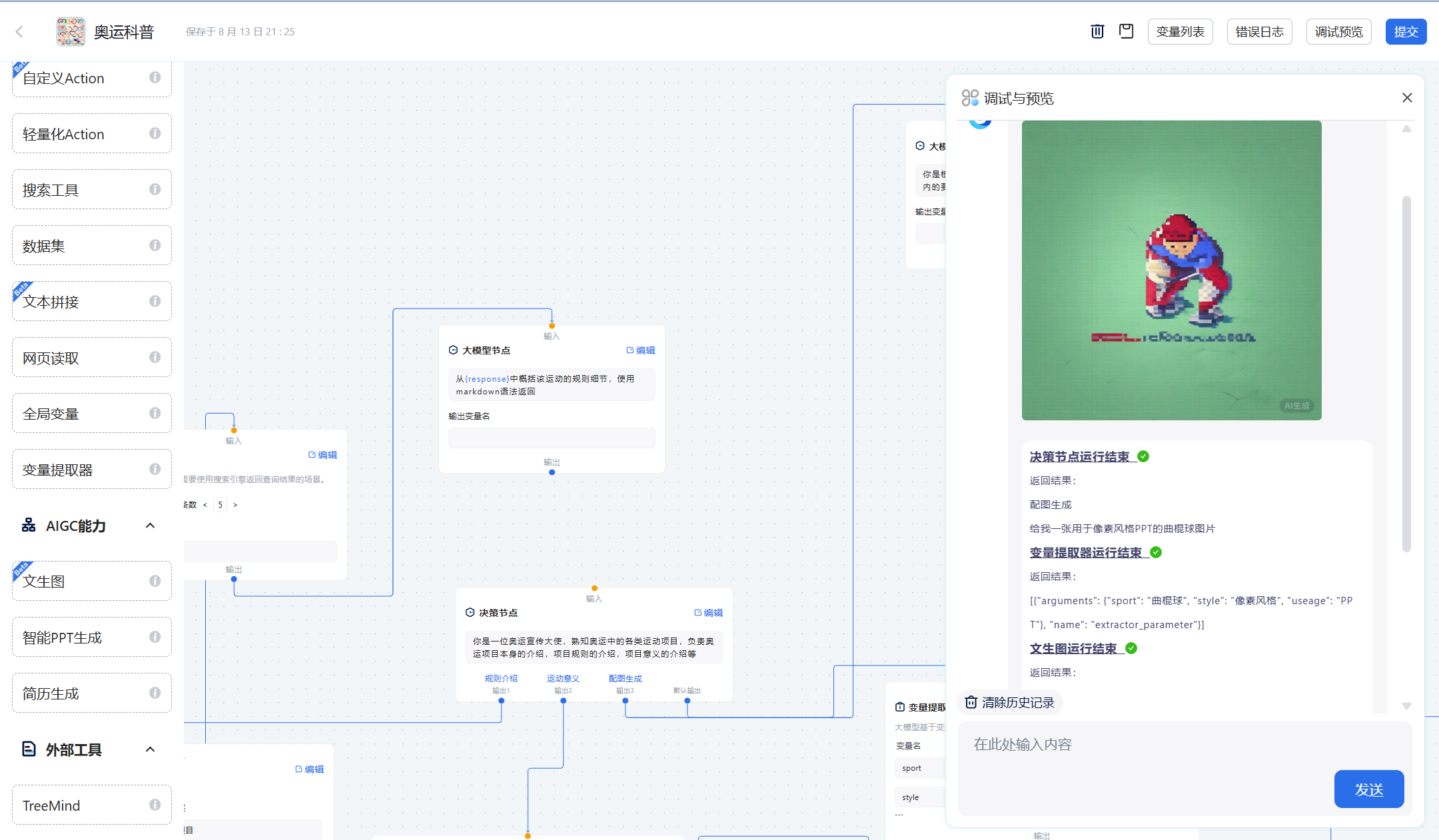
Task: Click the 调试预览 button
Action: (1338, 31)
